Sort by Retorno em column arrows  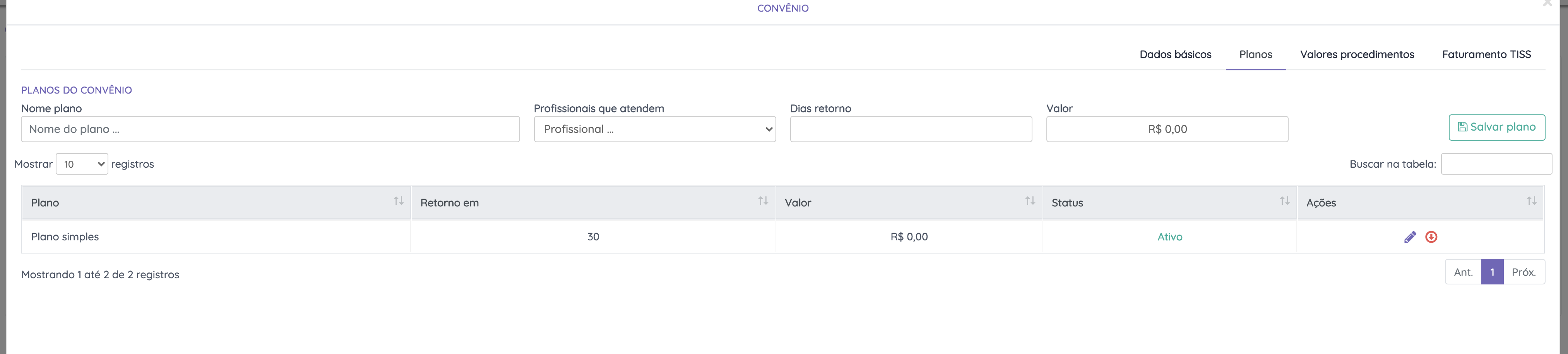coord(763,201)
